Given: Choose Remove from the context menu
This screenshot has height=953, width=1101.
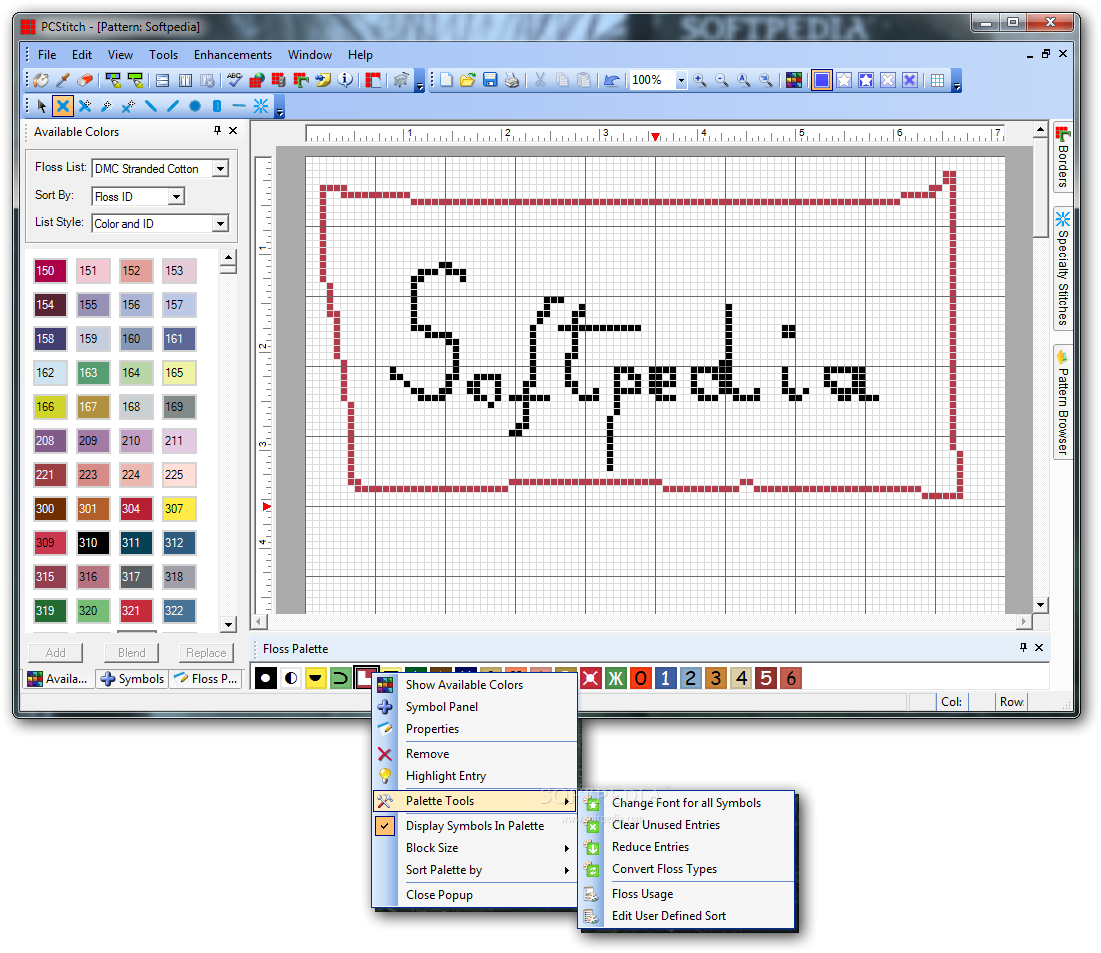Looking at the screenshot, I should (x=475, y=754).
